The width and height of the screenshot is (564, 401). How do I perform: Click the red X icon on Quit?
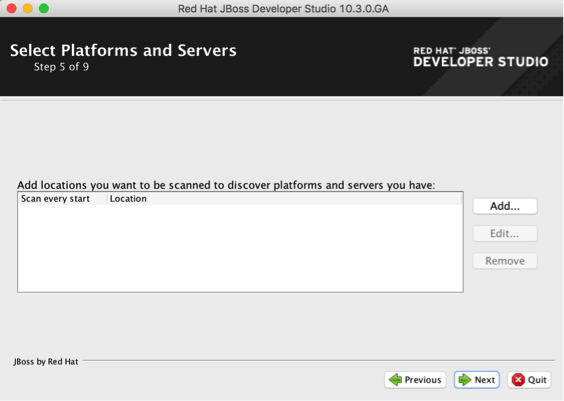[x=518, y=380]
